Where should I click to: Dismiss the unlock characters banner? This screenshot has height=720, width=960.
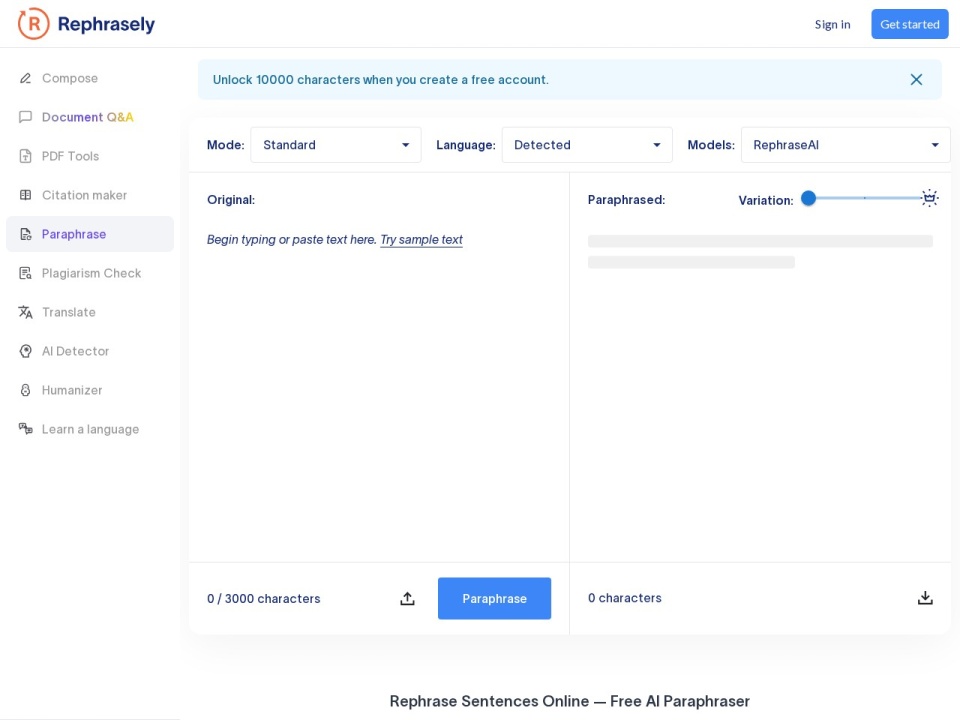[x=916, y=80]
